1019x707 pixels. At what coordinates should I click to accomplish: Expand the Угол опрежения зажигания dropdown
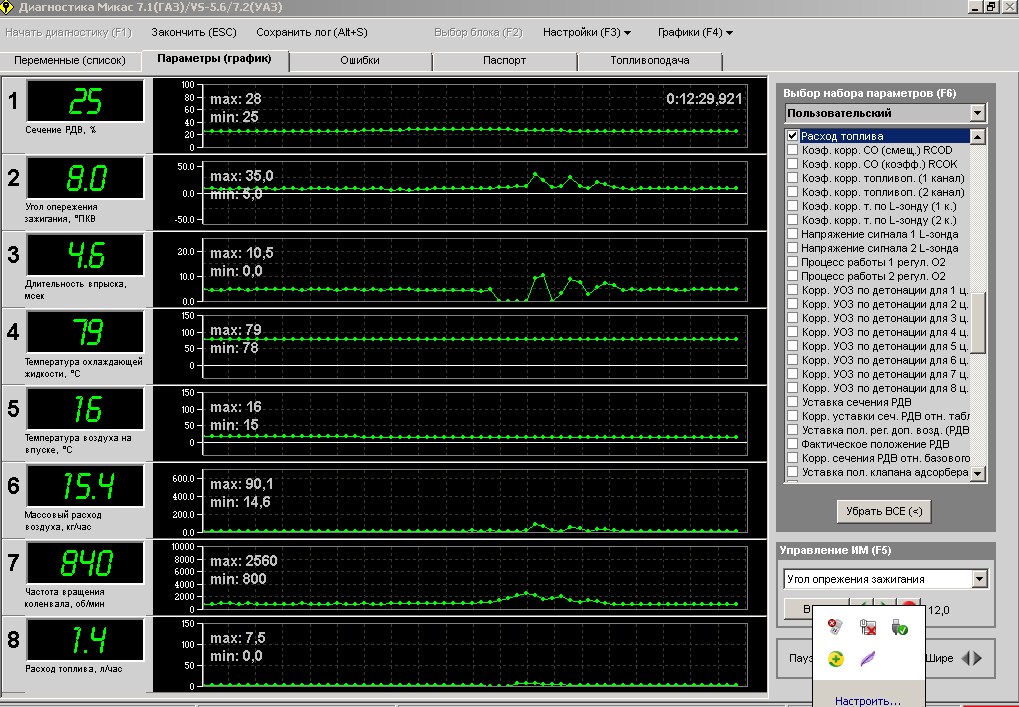[x=979, y=579]
